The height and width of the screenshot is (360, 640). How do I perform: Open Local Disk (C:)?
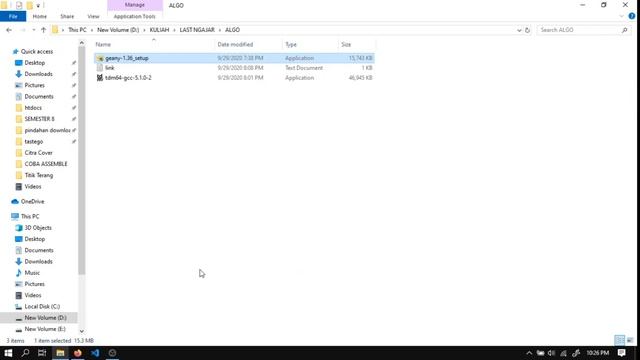coord(42,307)
